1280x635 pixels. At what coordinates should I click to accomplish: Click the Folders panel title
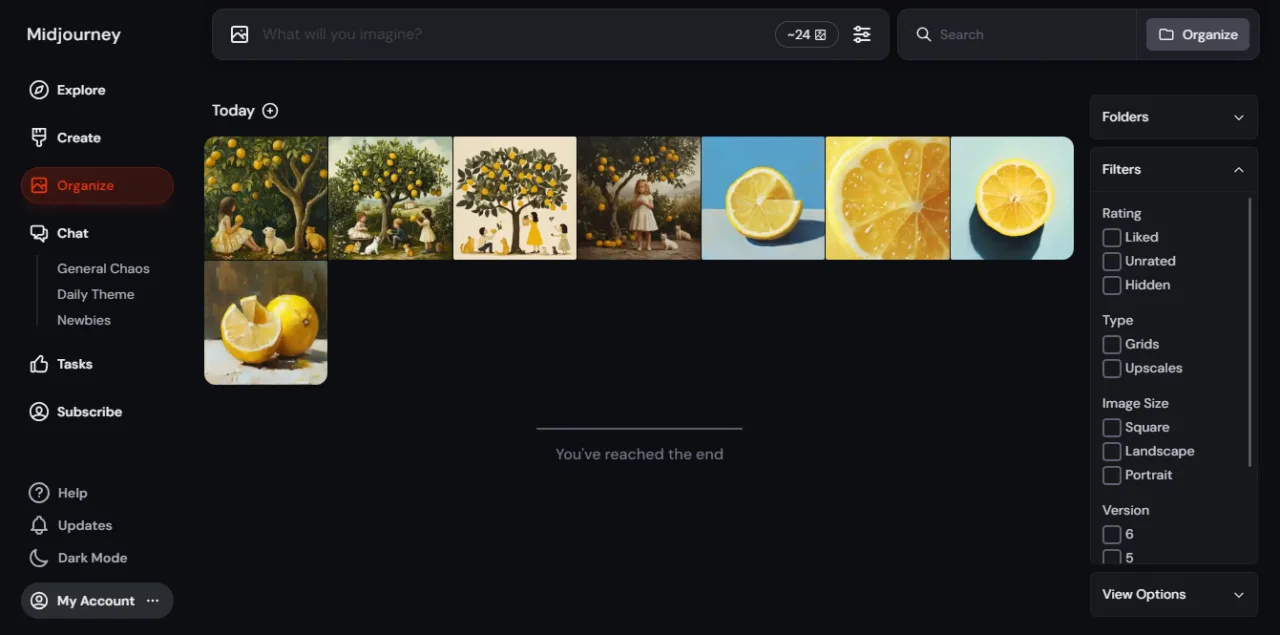click(1125, 117)
